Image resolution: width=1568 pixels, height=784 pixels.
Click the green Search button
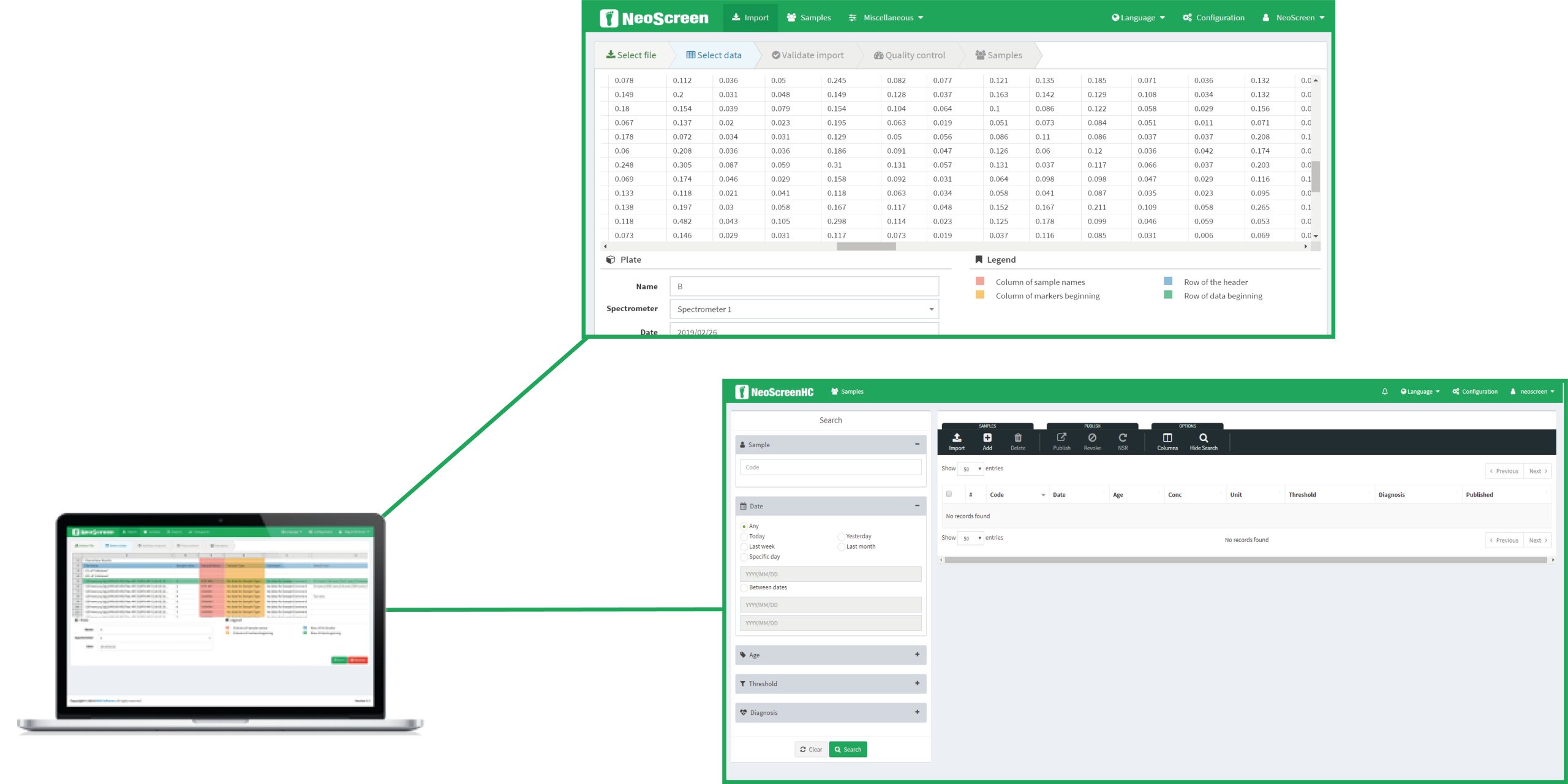848,750
